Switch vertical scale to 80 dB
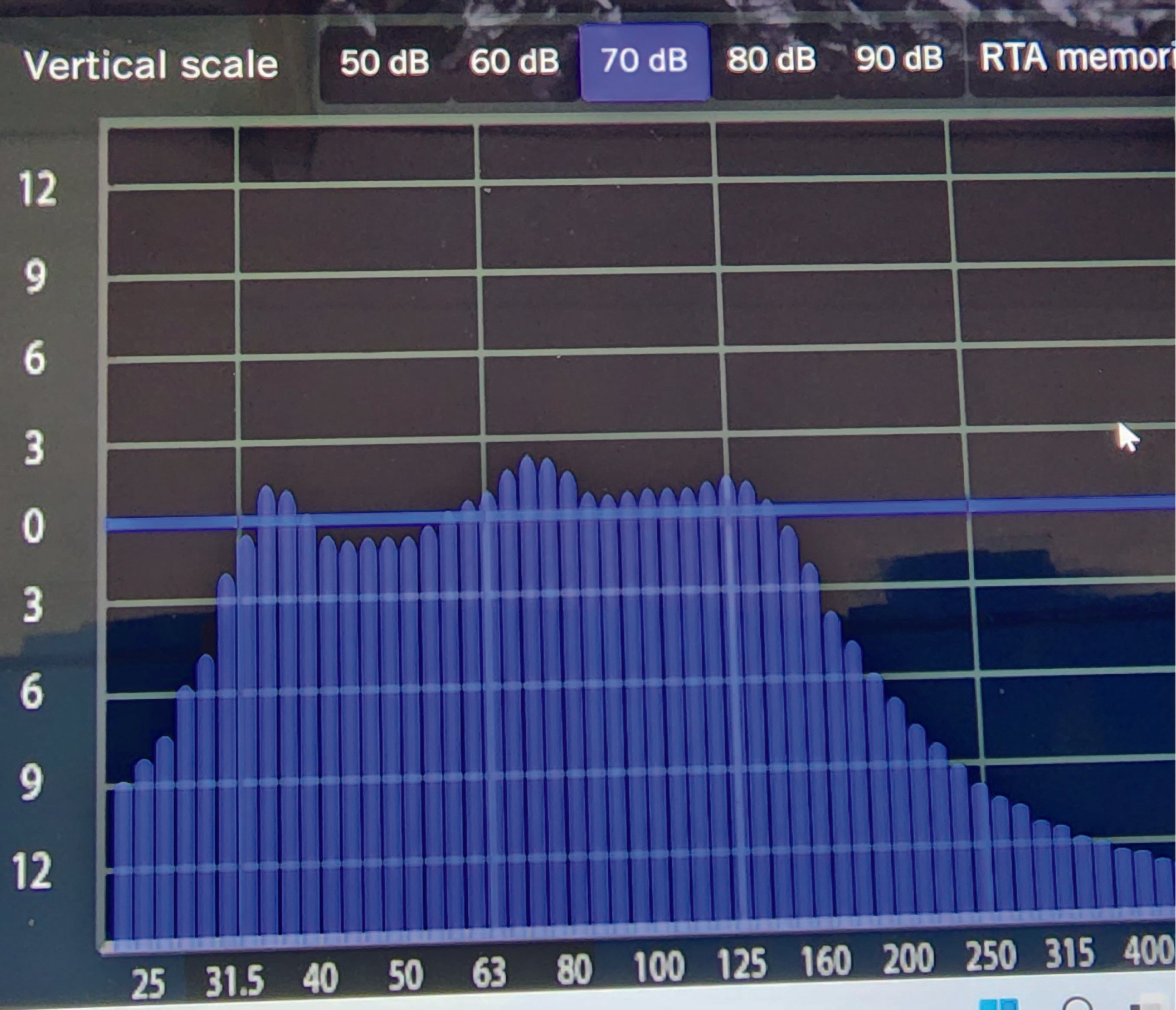 771,59
